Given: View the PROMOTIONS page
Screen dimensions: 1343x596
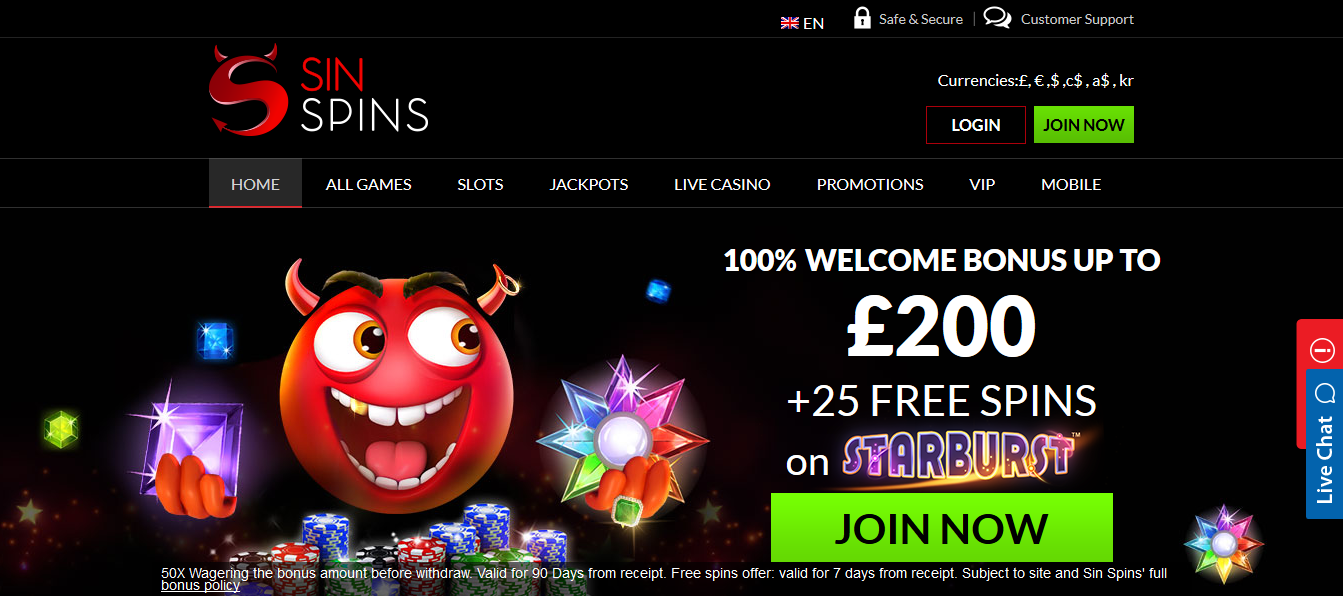Looking at the screenshot, I should [870, 184].
